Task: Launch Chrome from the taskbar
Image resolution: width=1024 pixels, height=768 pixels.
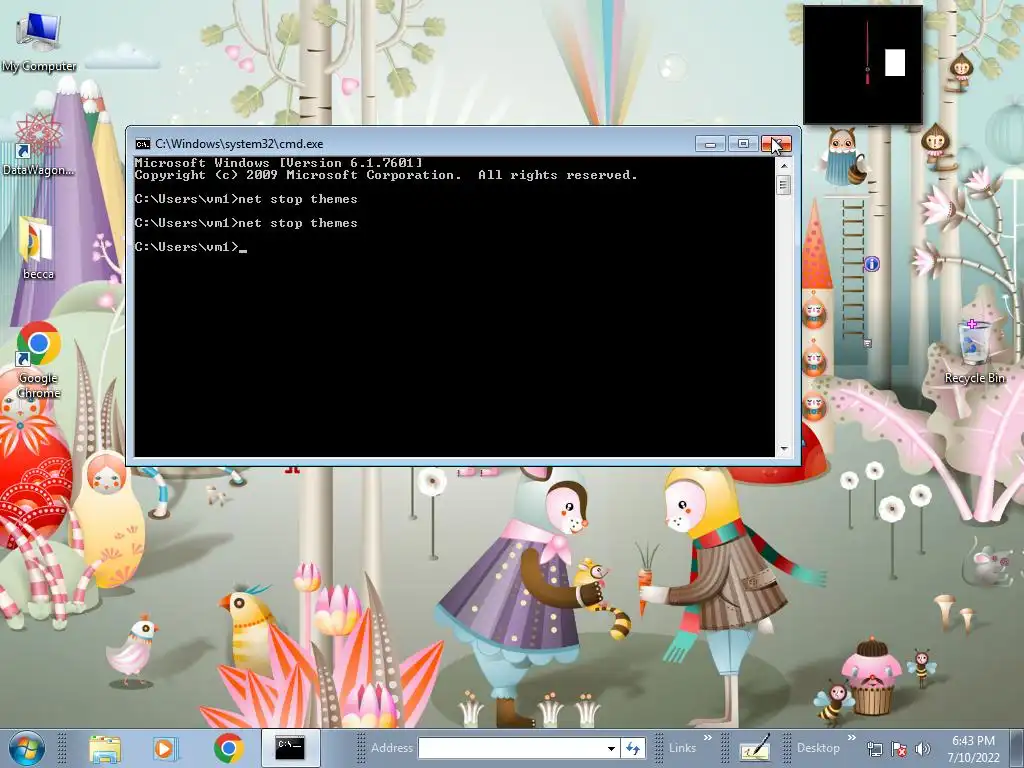Action: pos(228,748)
